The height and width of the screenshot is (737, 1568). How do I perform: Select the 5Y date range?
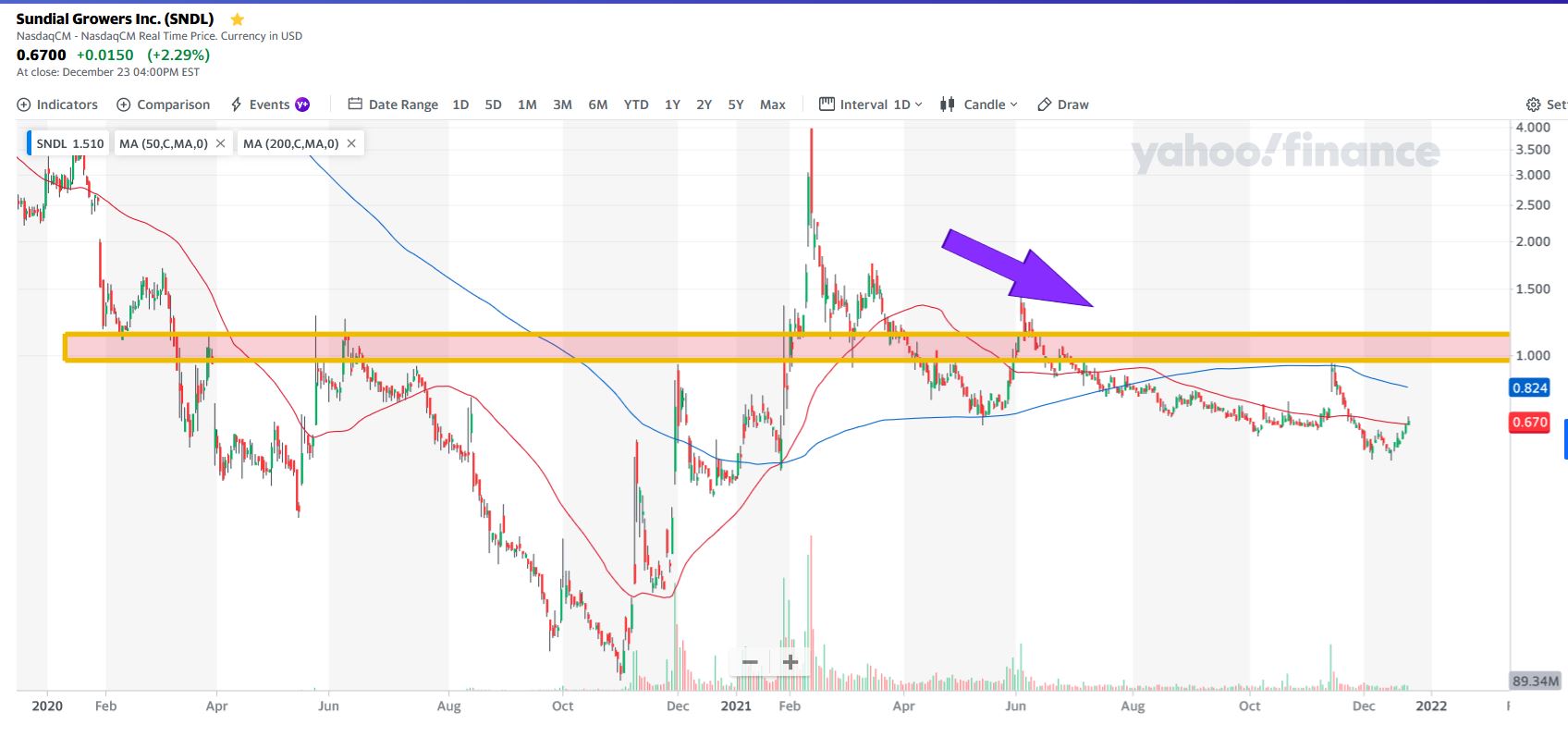click(736, 104)
